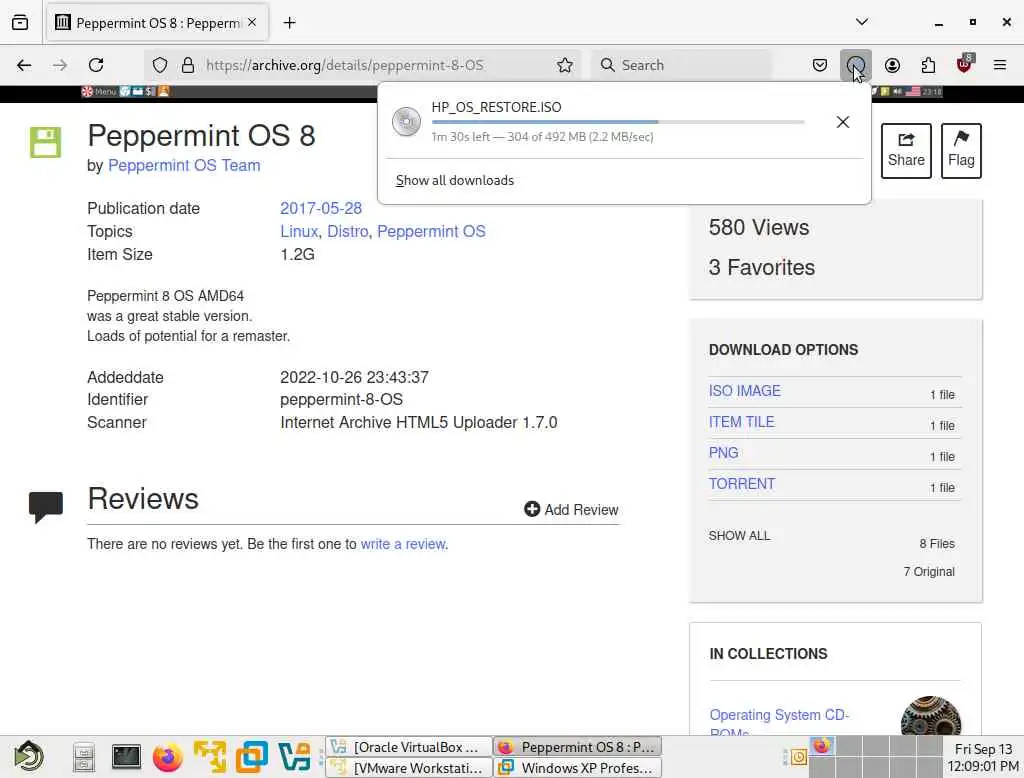Open the Firefox hamburger application menu
This screenshot has height=778, width=1024.
[x=1000, y=65]
